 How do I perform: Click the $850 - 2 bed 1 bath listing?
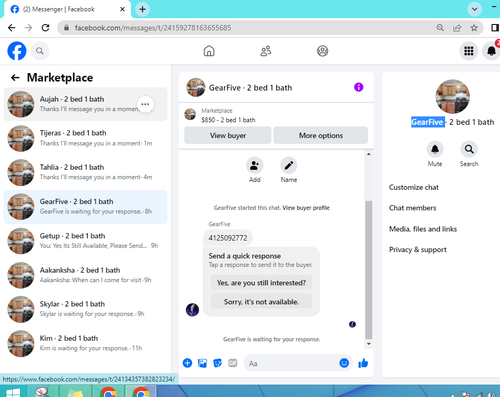[x=228, y=120]
